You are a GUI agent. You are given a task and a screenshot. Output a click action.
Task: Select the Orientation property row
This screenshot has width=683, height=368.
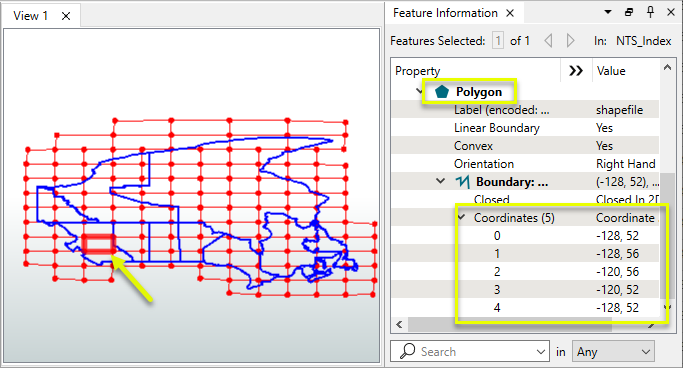point(525,164)
